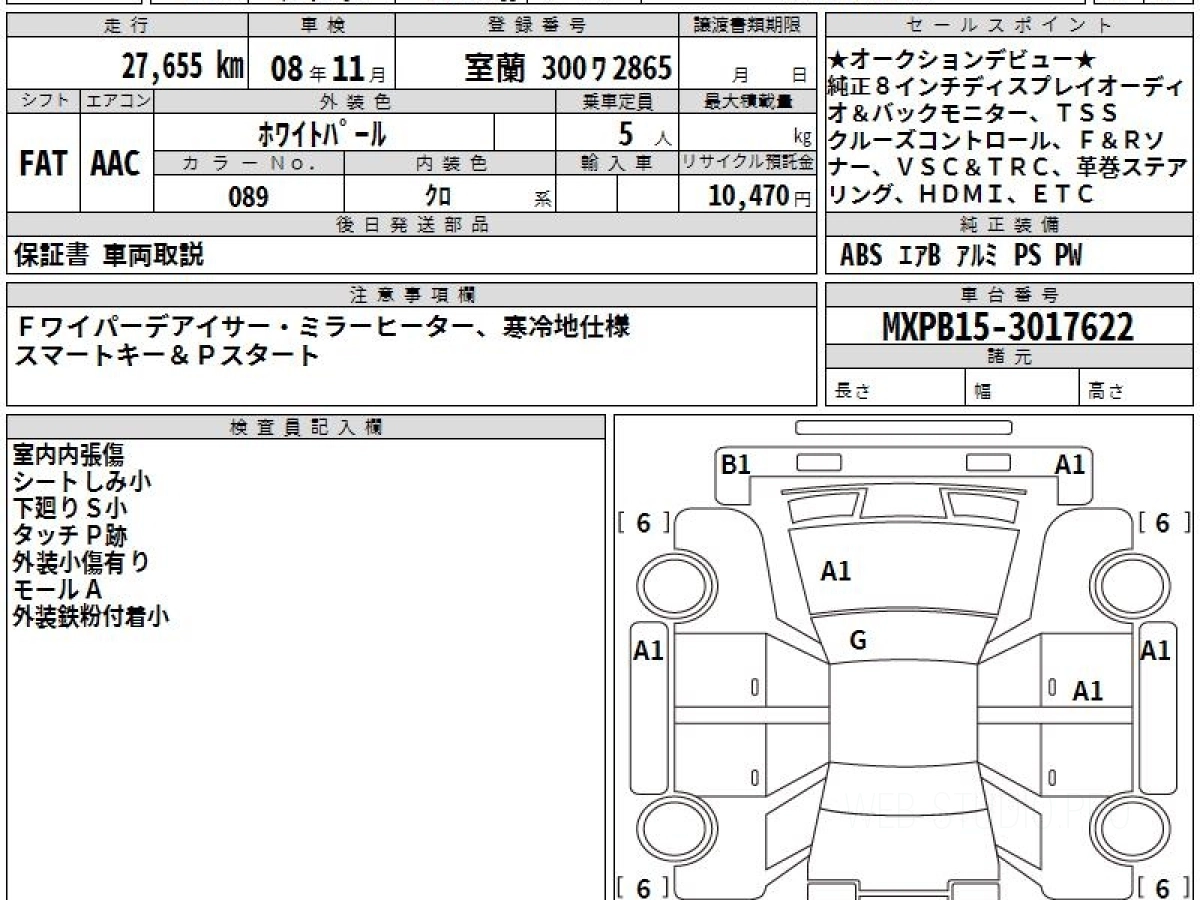
Task: Click the A1 mark on the hood
Action: [836, 572]
